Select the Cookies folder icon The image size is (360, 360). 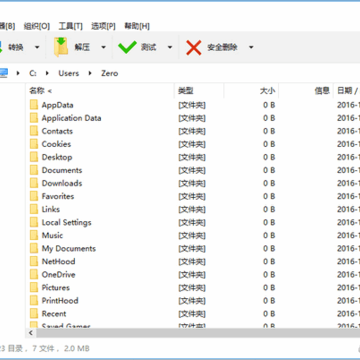[x=34, y=144]
